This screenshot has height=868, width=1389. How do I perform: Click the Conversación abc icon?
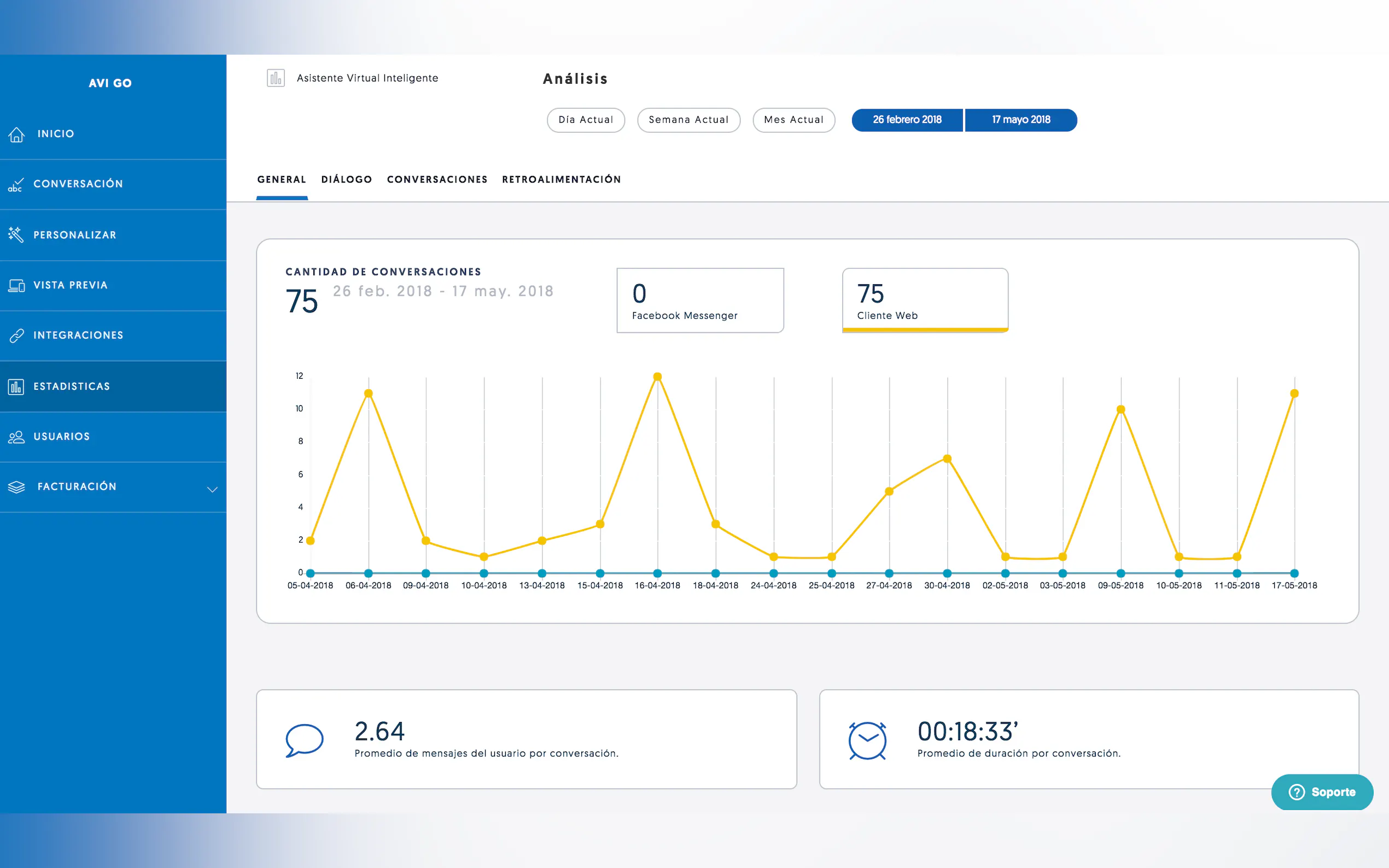click(x=15, y=184)
